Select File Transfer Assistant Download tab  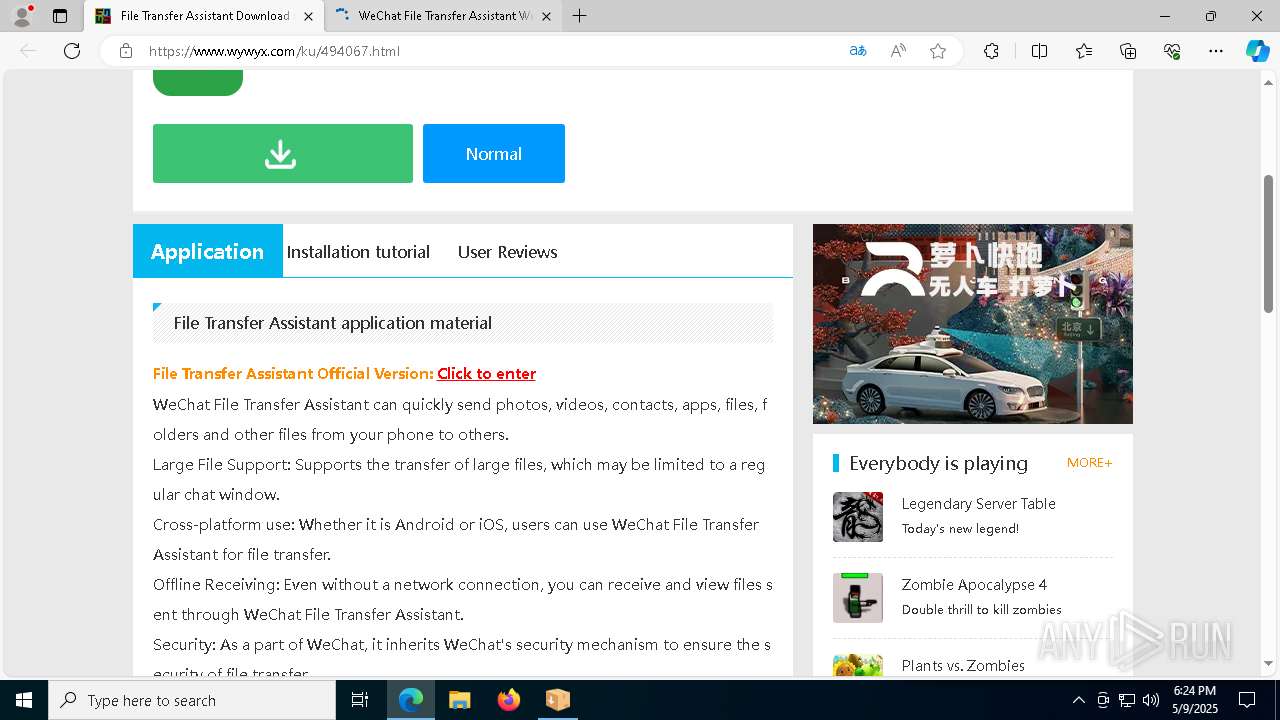(204, 16)
